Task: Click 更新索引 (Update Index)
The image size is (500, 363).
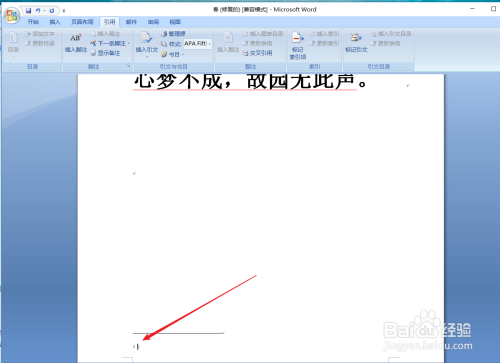Action: tap(324, 43)
